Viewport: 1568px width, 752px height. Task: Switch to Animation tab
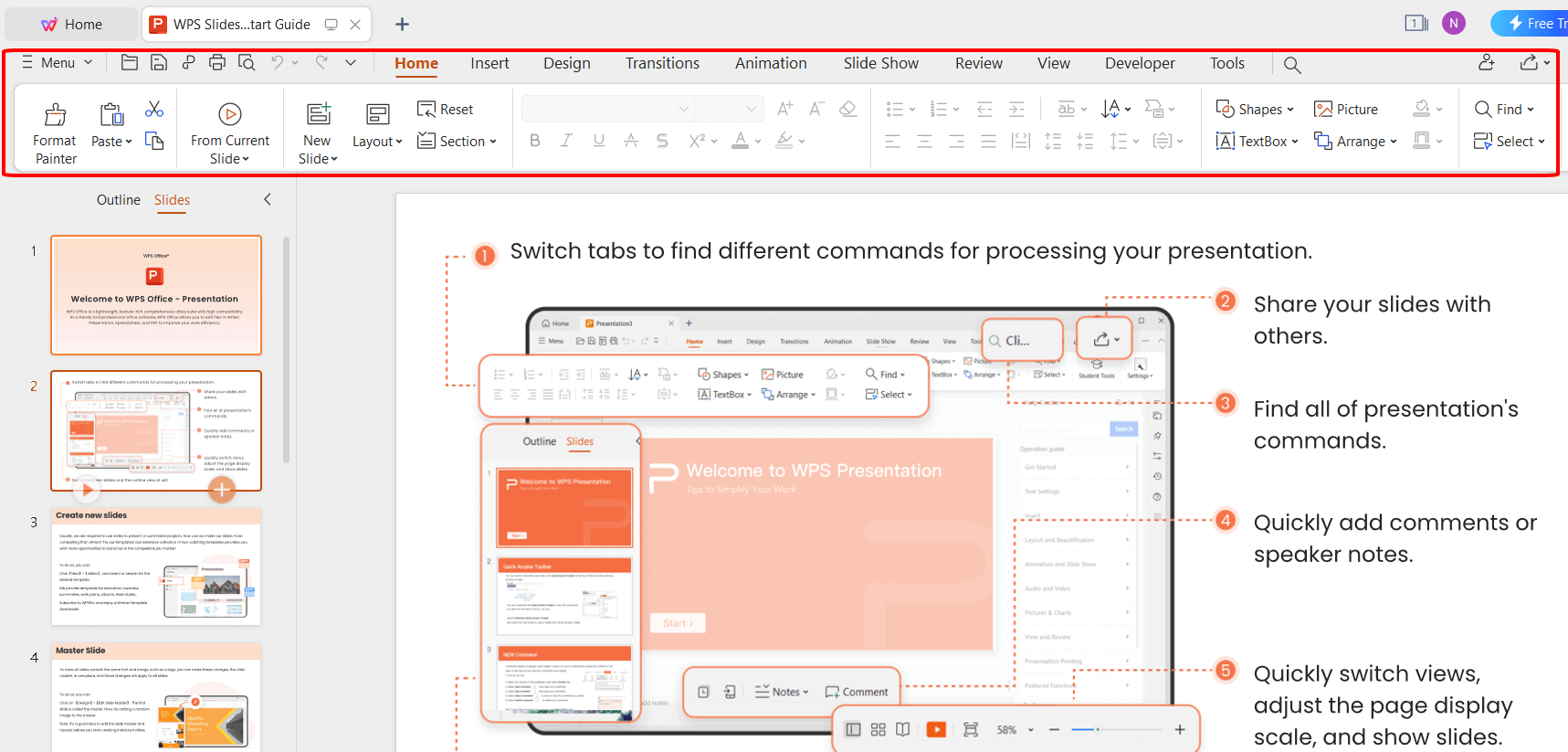tap(771, 63)
